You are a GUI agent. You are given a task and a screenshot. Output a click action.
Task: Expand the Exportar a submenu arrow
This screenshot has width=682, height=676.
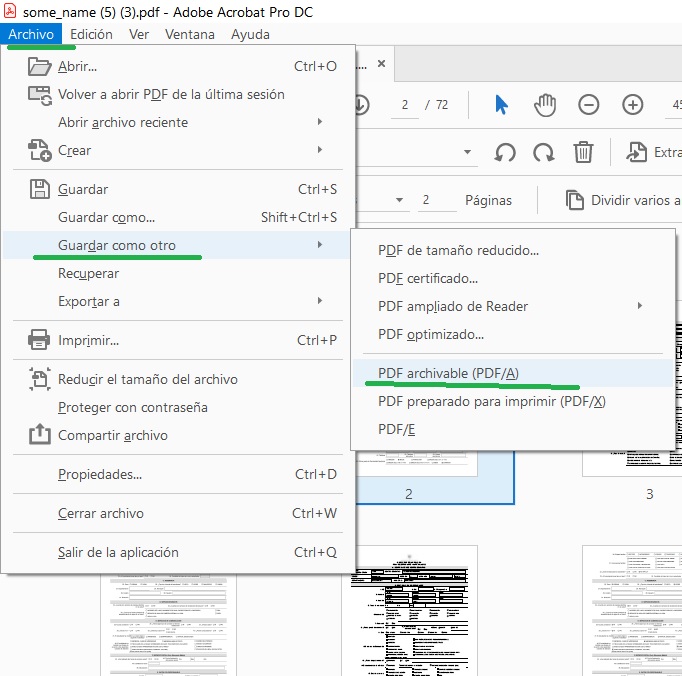320,301
